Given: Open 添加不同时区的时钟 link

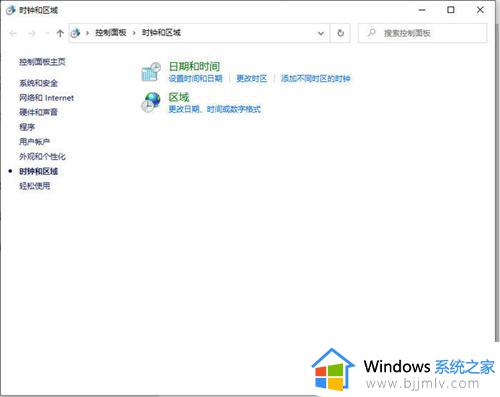Looking at the screenshot, I should (315, 78).
